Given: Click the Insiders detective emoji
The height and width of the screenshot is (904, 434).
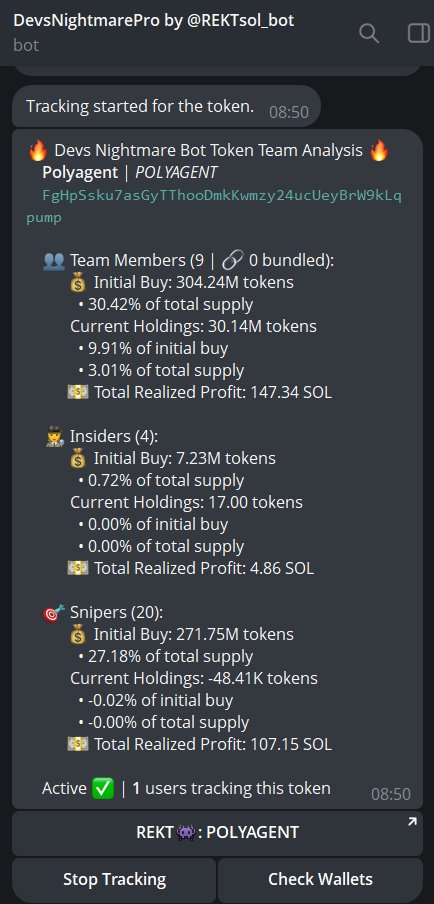Looking at the screenshot, I should coord(54,437).
